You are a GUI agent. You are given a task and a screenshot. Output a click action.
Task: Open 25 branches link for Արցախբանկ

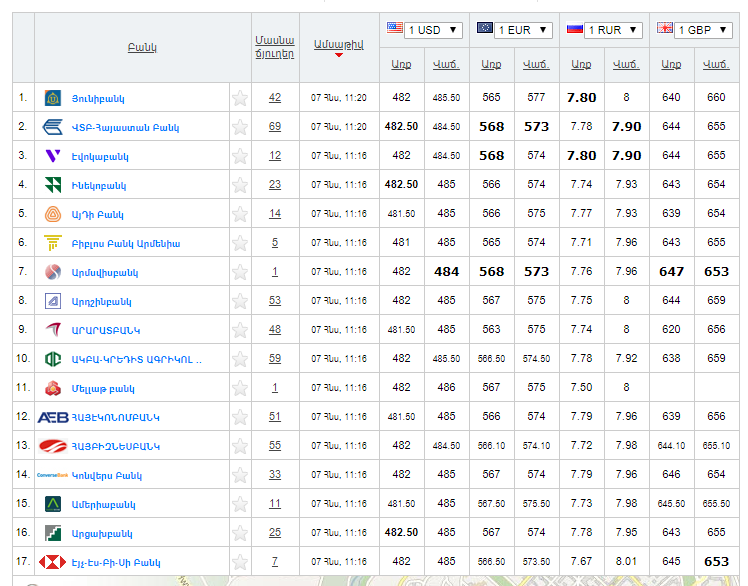point(275,533)
